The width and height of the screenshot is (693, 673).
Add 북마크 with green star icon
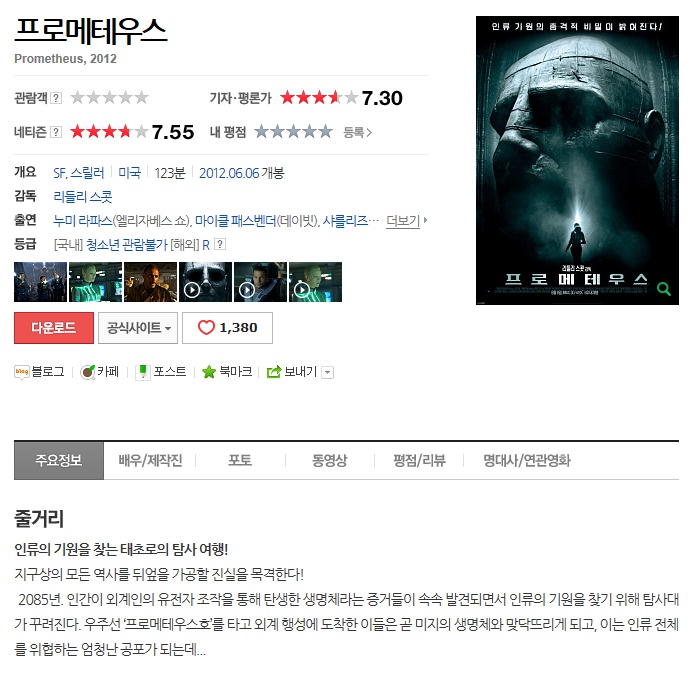coord(209,372)
